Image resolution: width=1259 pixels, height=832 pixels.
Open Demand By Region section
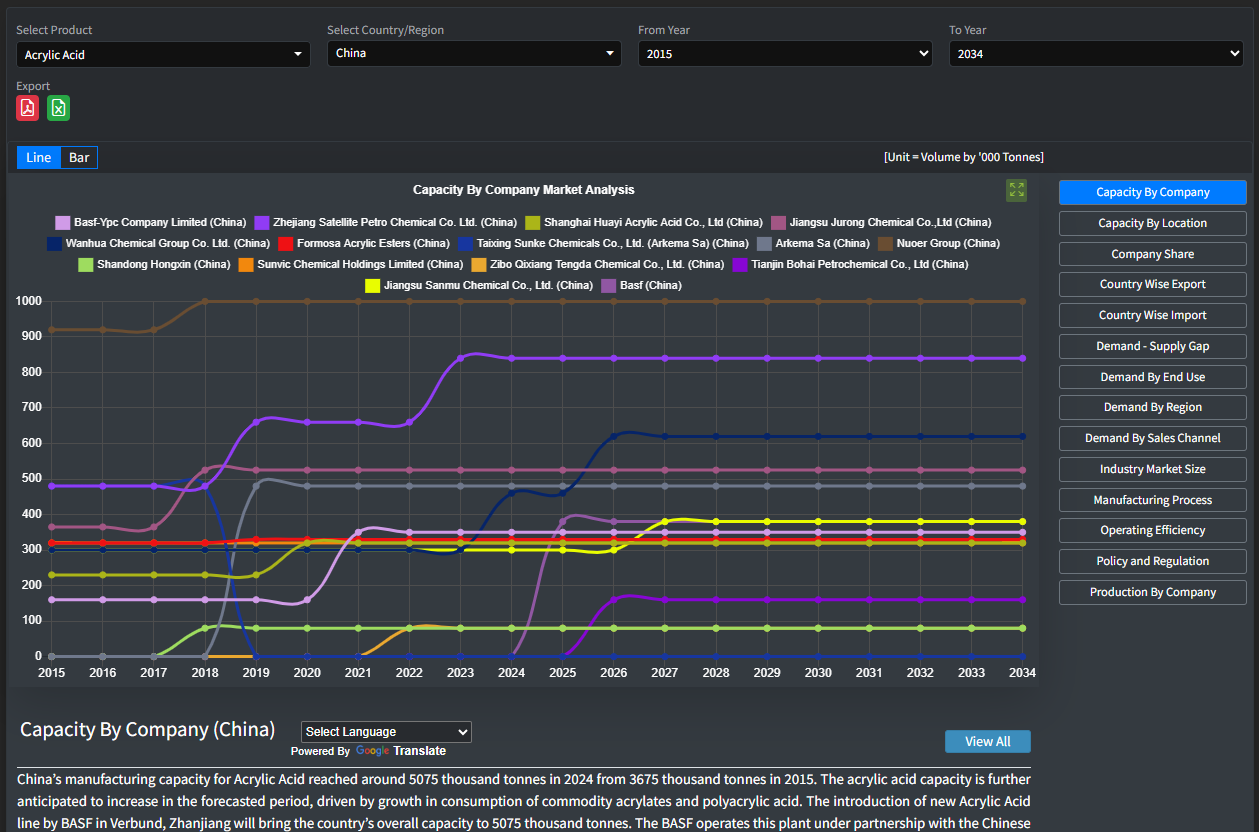point(1153,407)
